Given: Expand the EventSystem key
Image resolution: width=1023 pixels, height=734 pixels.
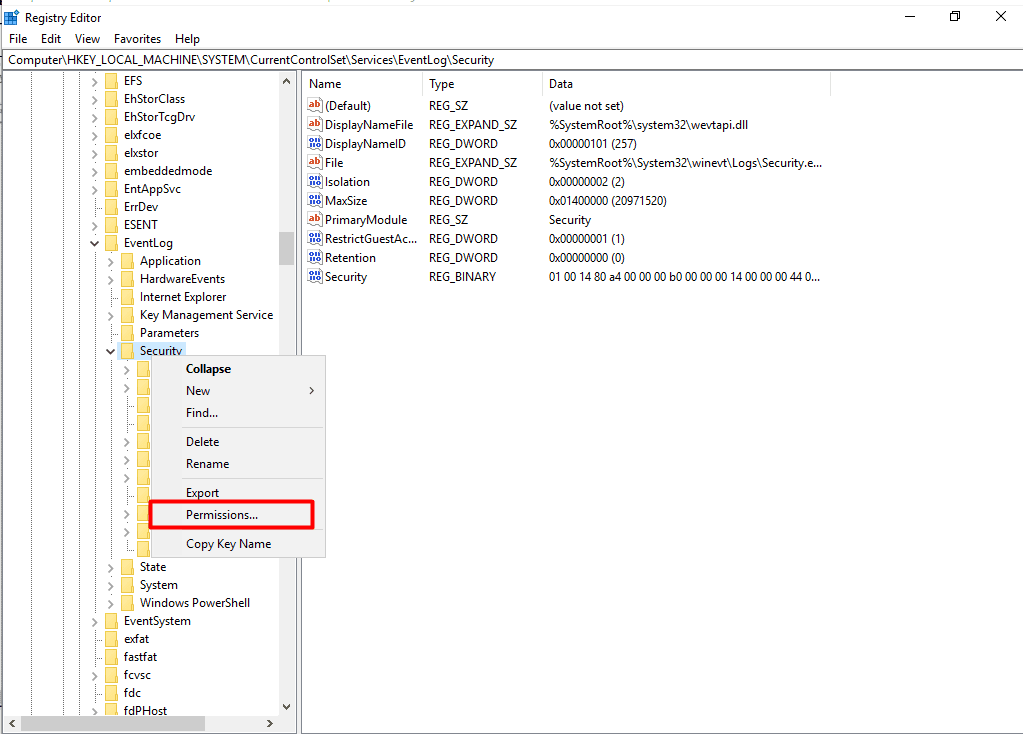Looking at the screenshot, I should point(95,621).
